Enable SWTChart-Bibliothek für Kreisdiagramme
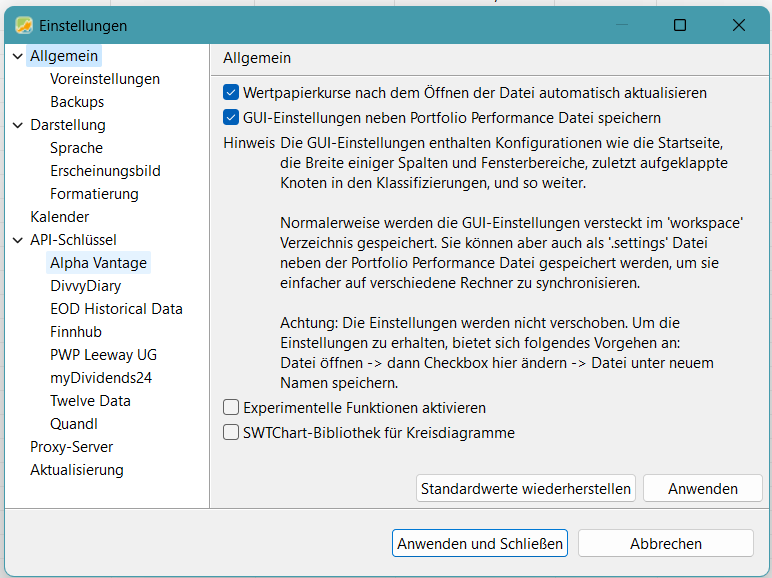The width and height of the screenshot is (772, 578). pos(231,432)
